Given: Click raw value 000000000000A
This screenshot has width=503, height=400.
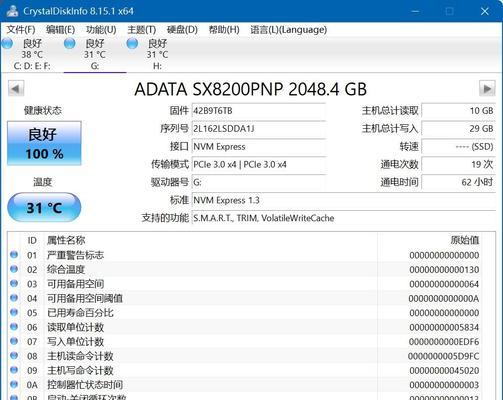Looking at the screenshot, I should pos(444,298).
